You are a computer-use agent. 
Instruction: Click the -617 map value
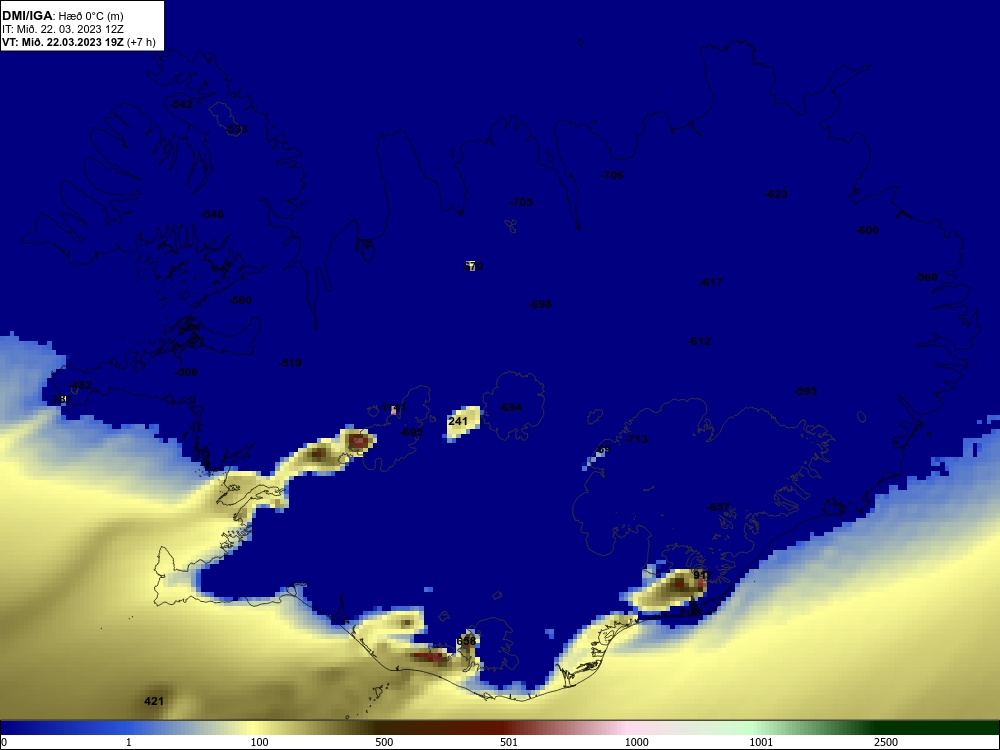(711, 282)
